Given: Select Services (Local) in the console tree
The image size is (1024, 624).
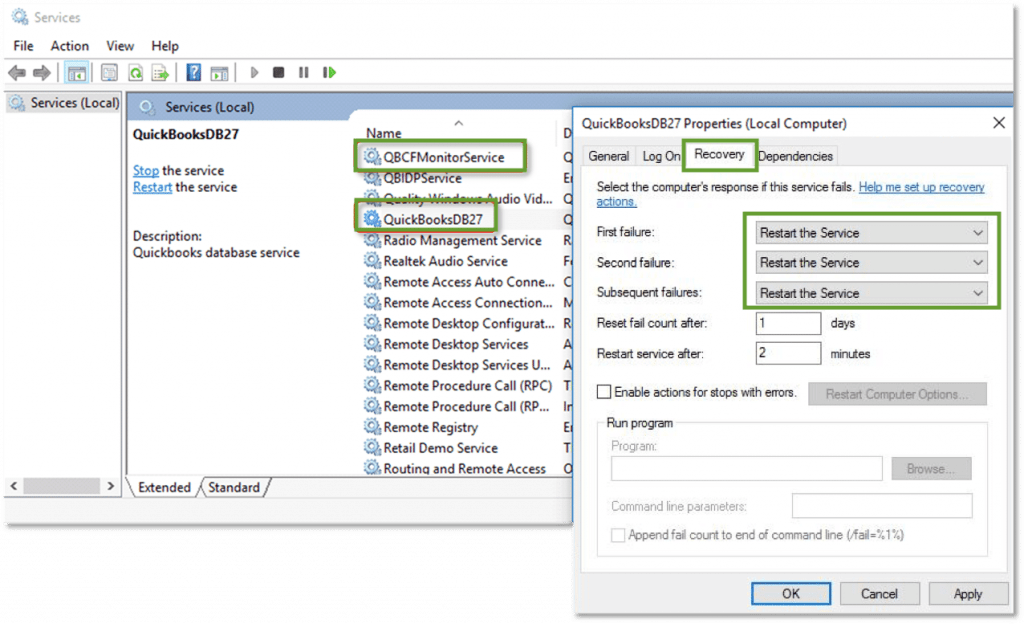Looking at the screenshot, I should click(x=64, y=102).
